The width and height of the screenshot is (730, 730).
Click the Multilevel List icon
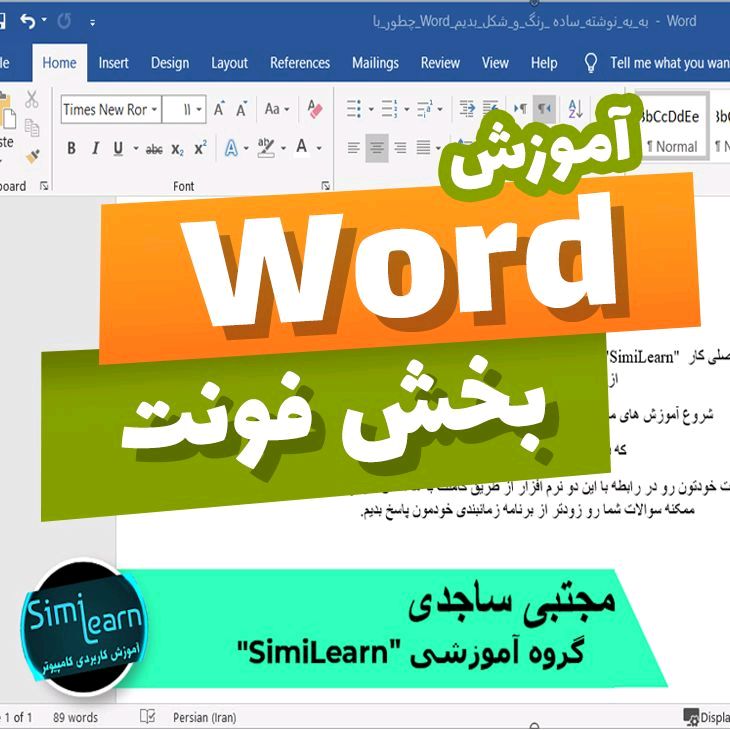click(425, 109)
